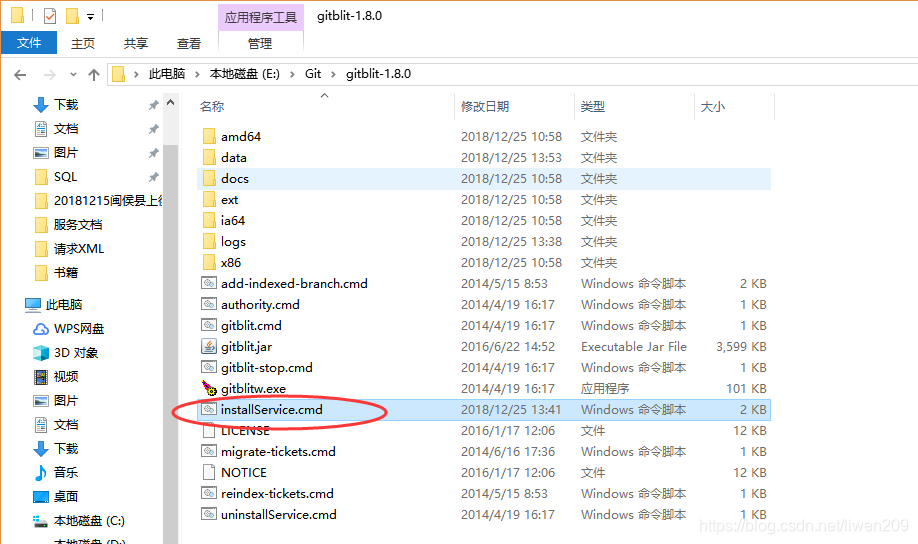Expand the chevron after Git in address bar
This screenshot has height=544, width=918.
point(333,74)
